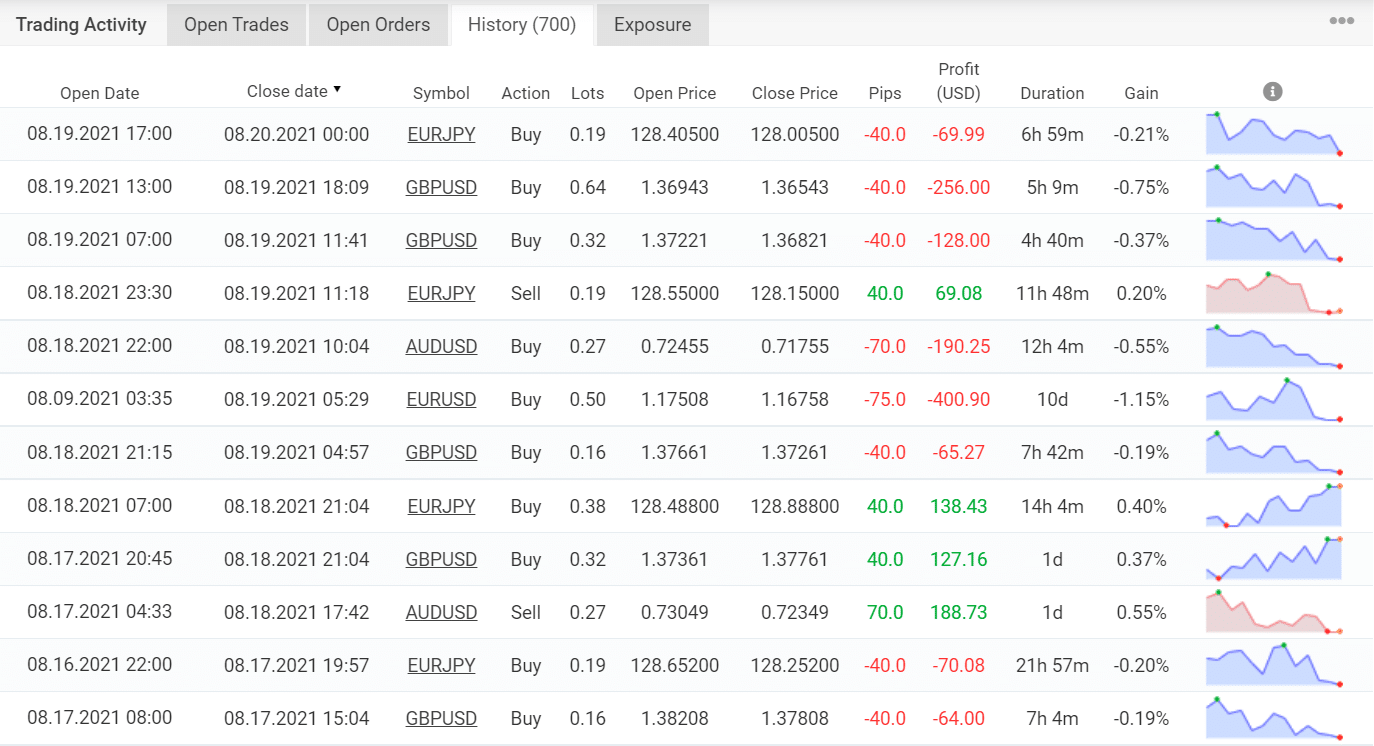1374x746 pixels.
Task: Click the info icon above the charts column
Action: (1272, 92)
